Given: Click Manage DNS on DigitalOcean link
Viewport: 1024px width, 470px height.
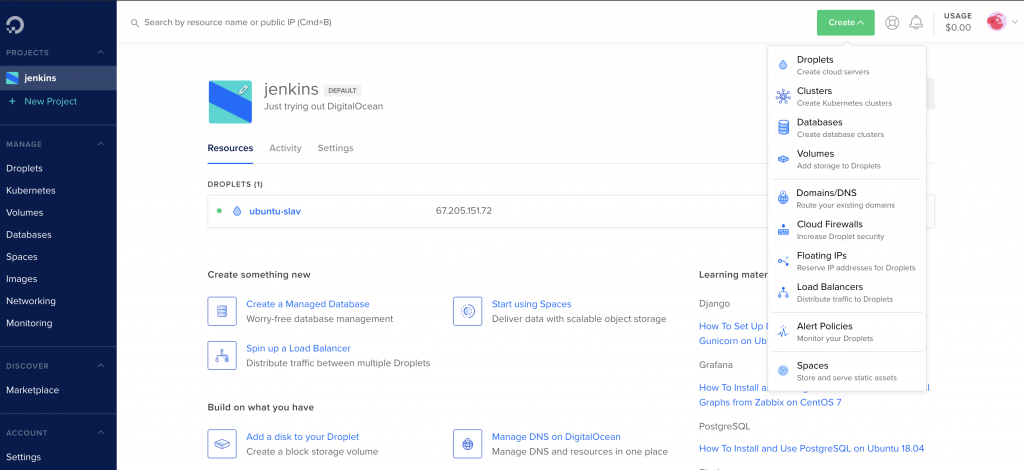Looking at the screenshot, I should (556, 437).
